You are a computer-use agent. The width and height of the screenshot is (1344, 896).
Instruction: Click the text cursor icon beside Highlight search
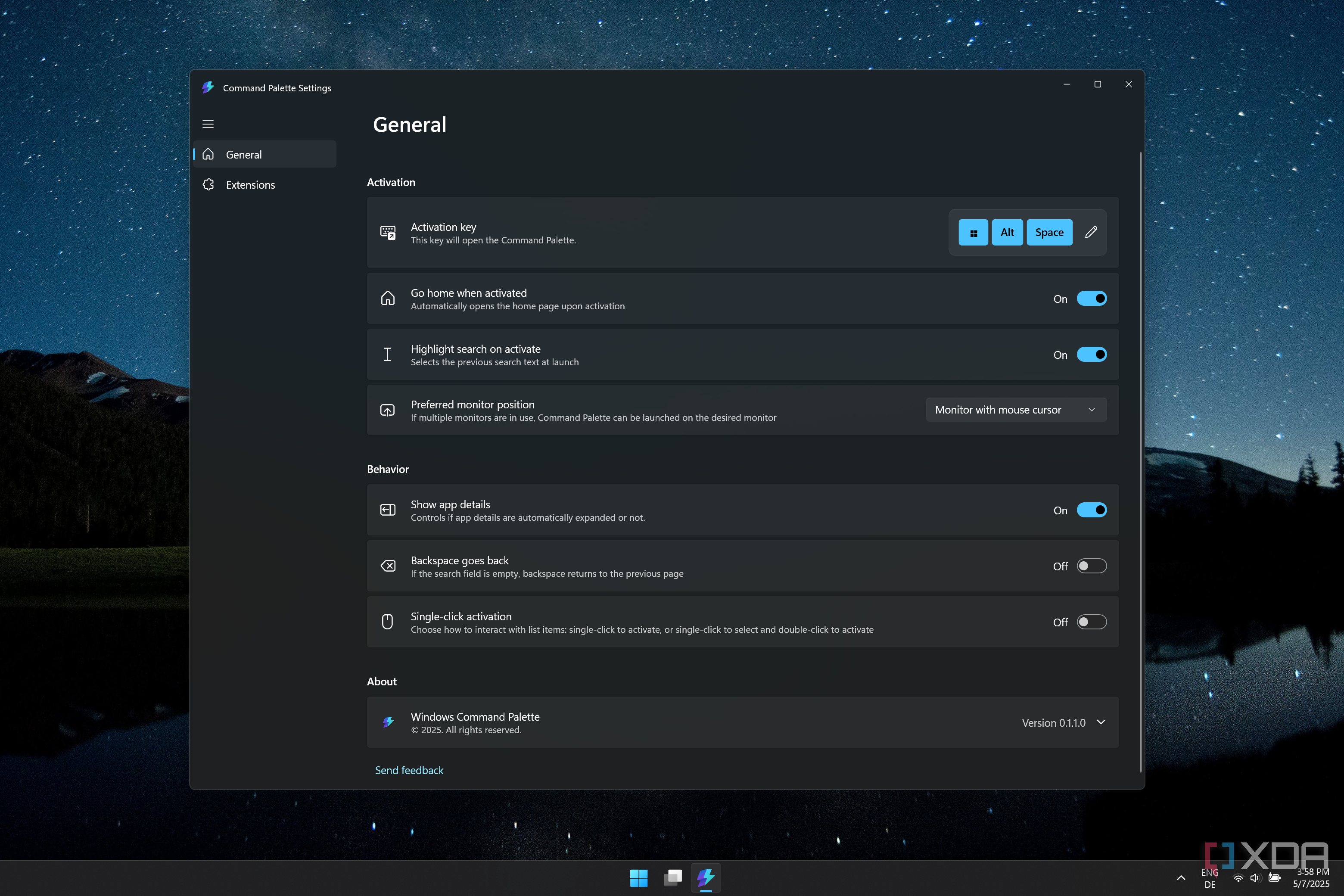[387, 354]
